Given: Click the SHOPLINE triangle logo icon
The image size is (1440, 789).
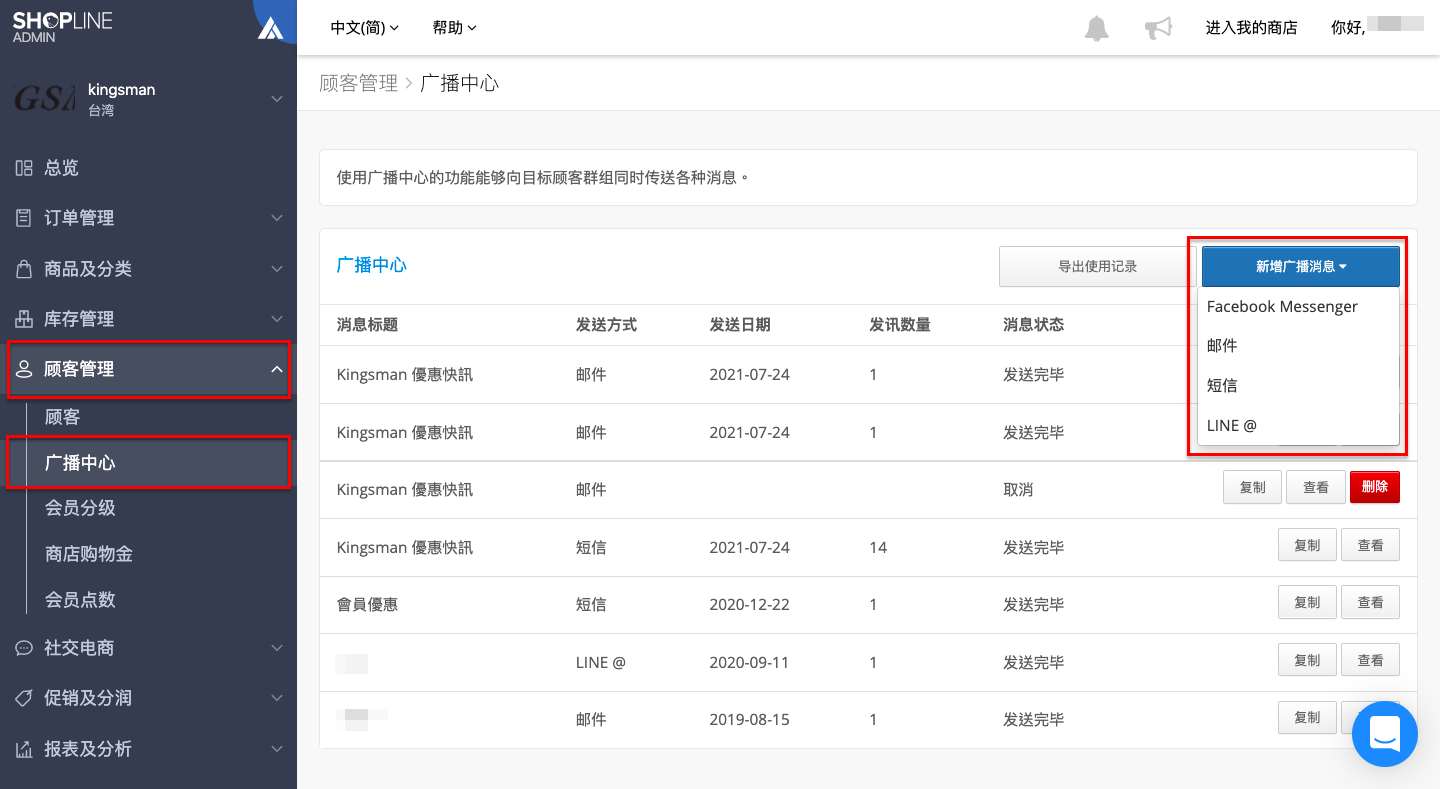Looking at the screenshot, I should 270,27.
